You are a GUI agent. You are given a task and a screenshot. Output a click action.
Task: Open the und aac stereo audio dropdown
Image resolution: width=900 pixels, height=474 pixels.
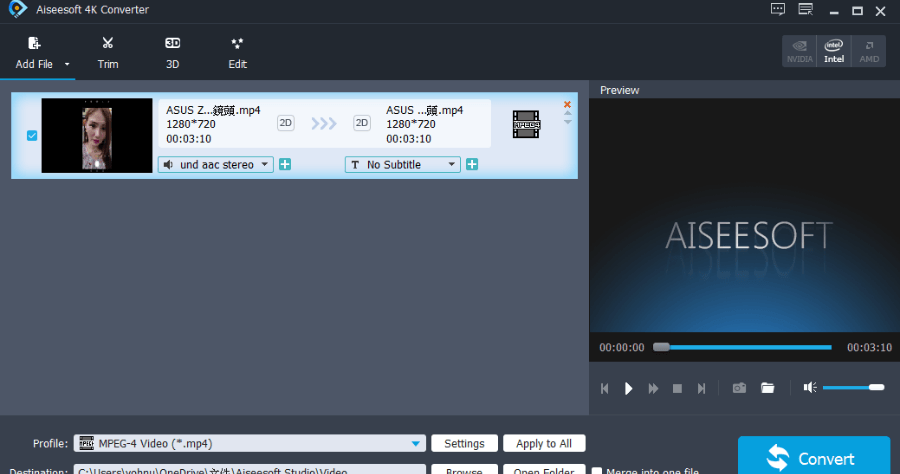(x=216, y=165)
